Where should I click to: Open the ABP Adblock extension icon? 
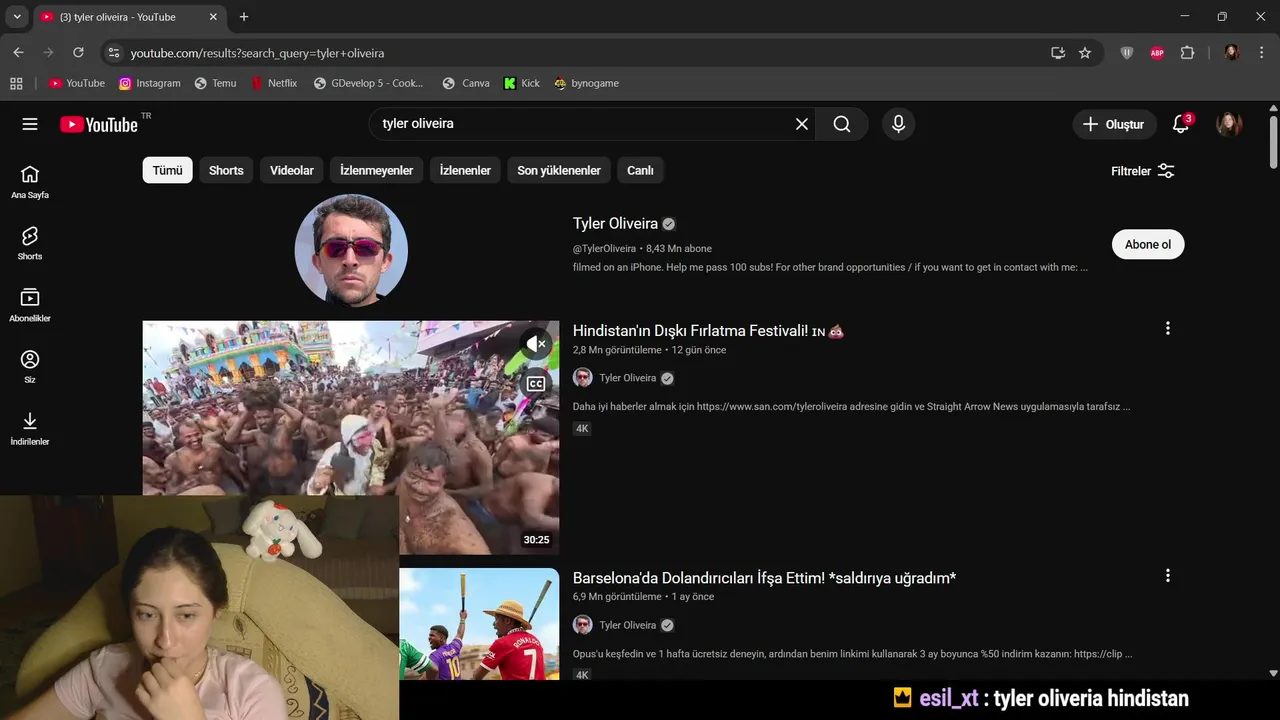click(1157, 53)
